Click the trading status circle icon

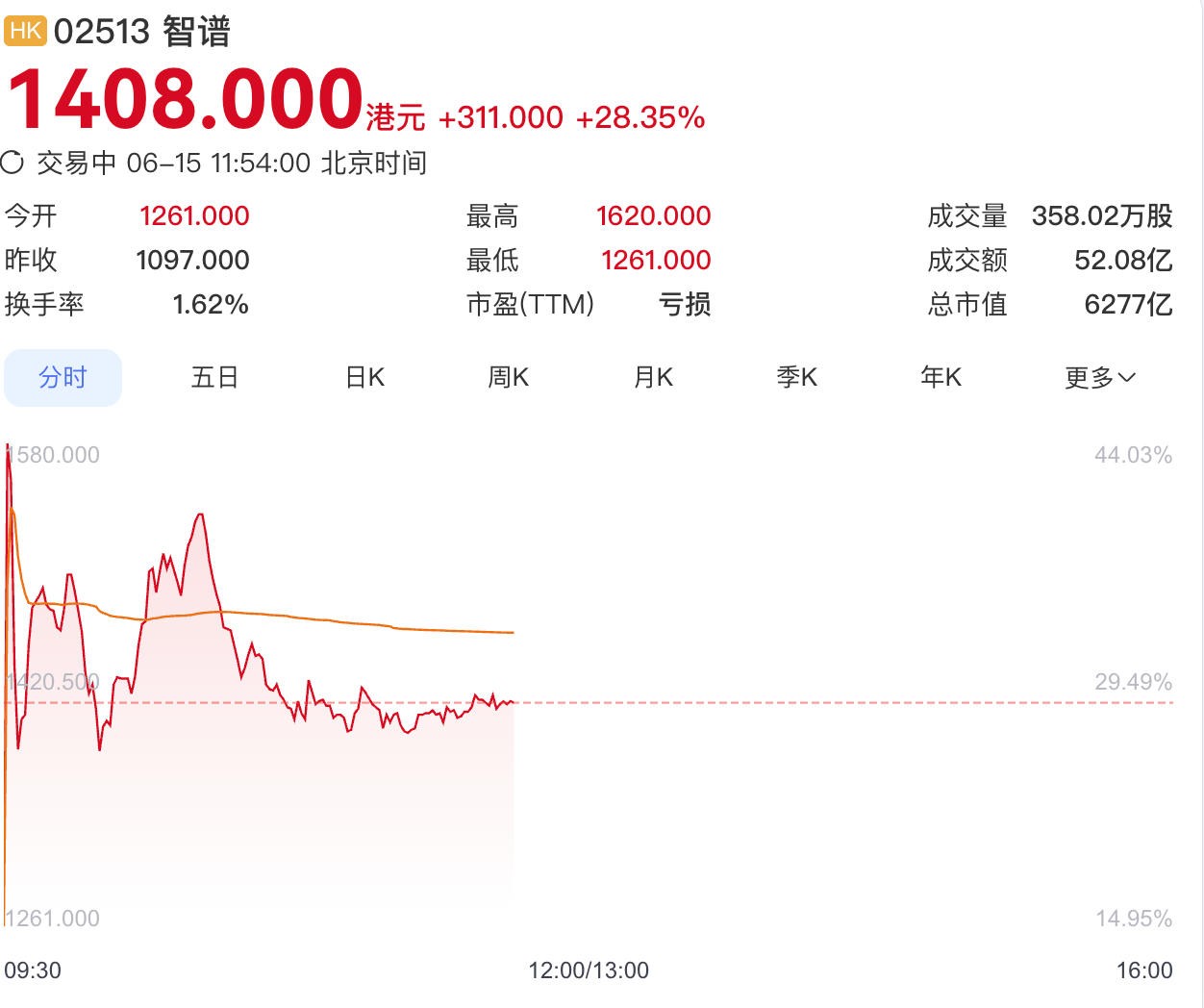[13, 163]
